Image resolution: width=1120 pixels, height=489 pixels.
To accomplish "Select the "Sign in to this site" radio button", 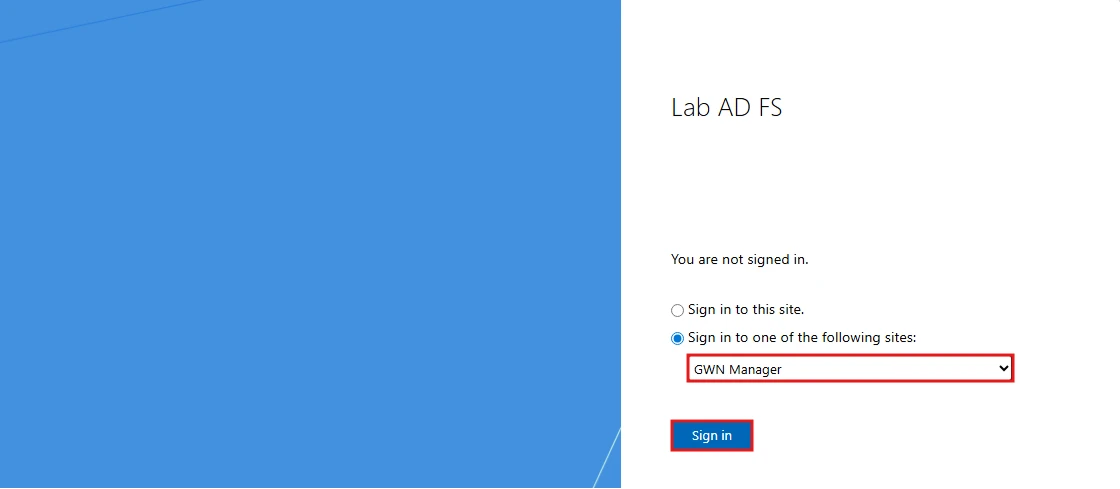I will [677, 311].
